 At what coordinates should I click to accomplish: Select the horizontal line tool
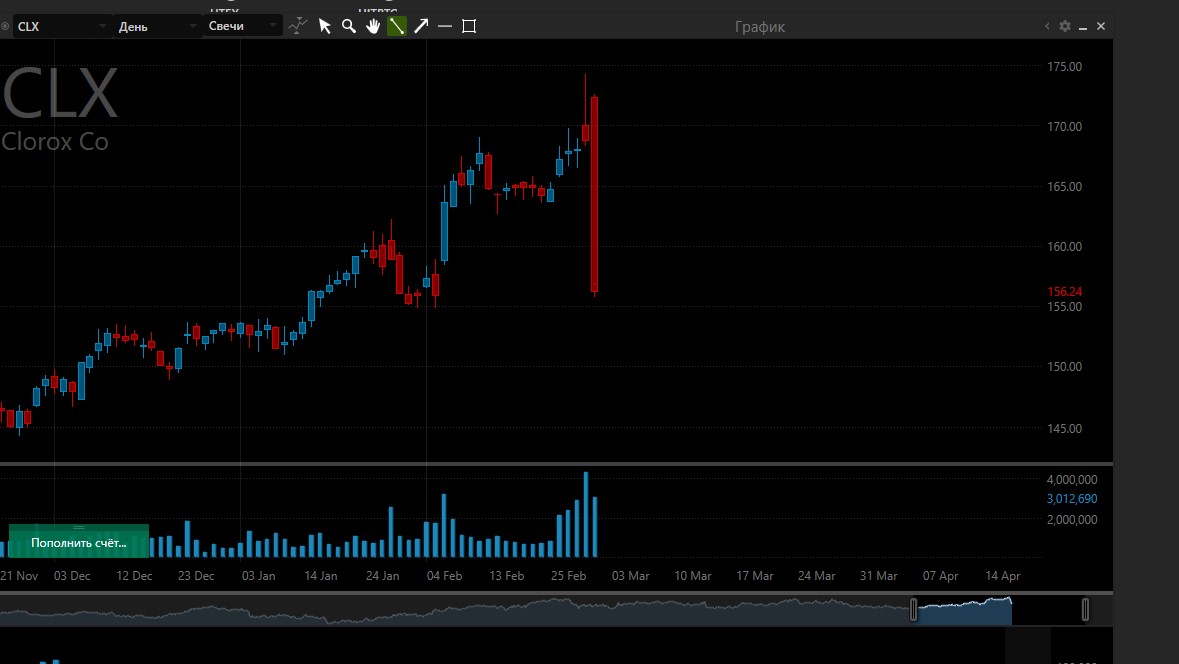coord(445,26)
